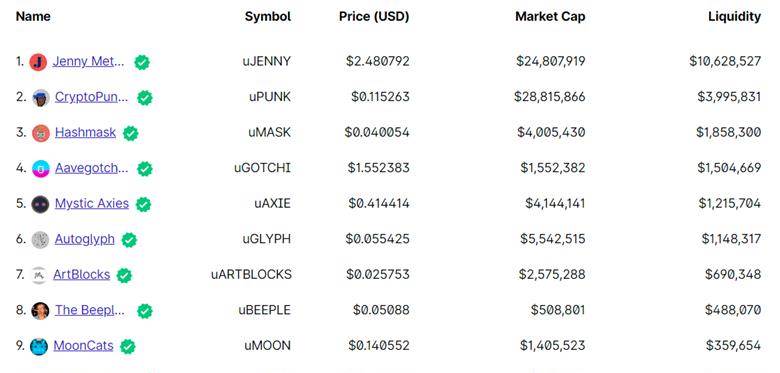Screen dimensions: 780x373
Task: Click the Mystic Axies token icon
Action: click(x=40, y=204)
